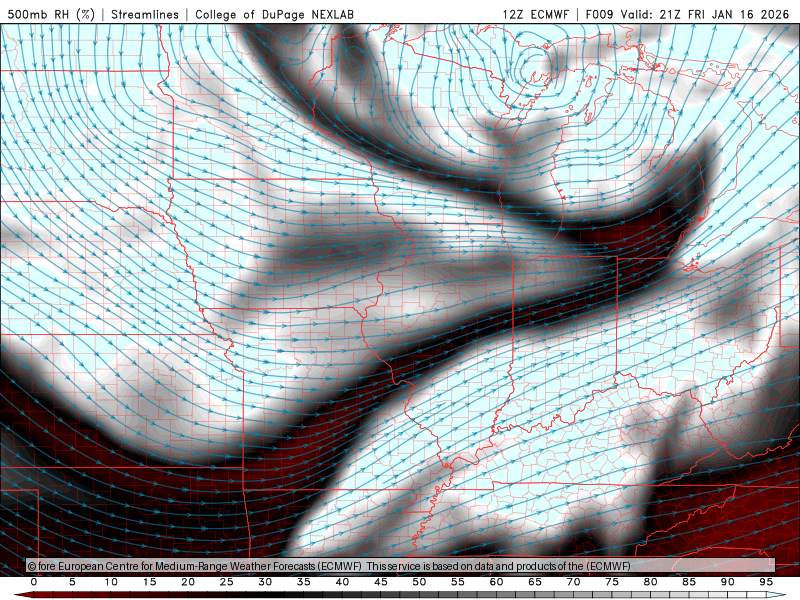This screenshot has width=800, height=600.
Task: Click the "95" value on color scale
Action: click(766, 582)
